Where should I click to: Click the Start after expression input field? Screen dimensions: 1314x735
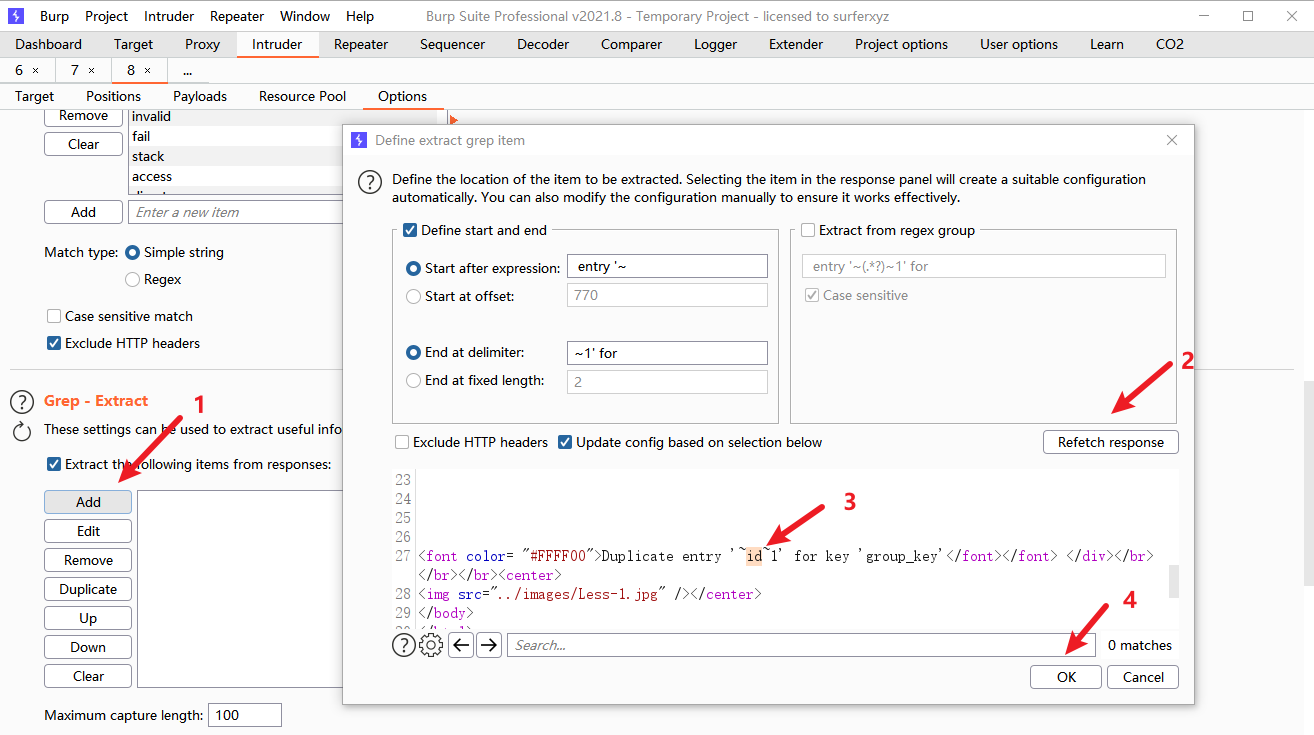pos(667,266)
